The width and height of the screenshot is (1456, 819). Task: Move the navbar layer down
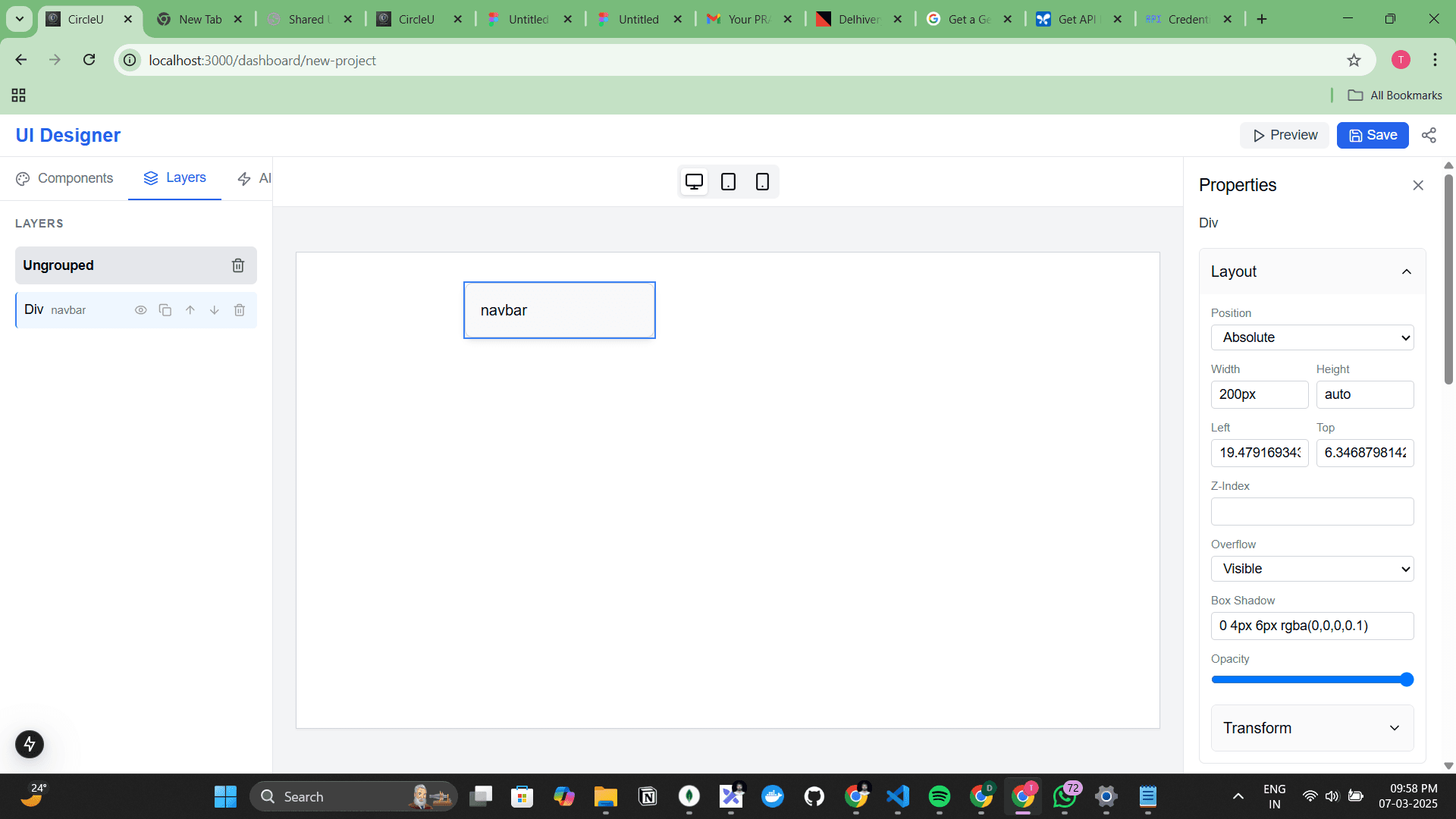coord(215,310)
